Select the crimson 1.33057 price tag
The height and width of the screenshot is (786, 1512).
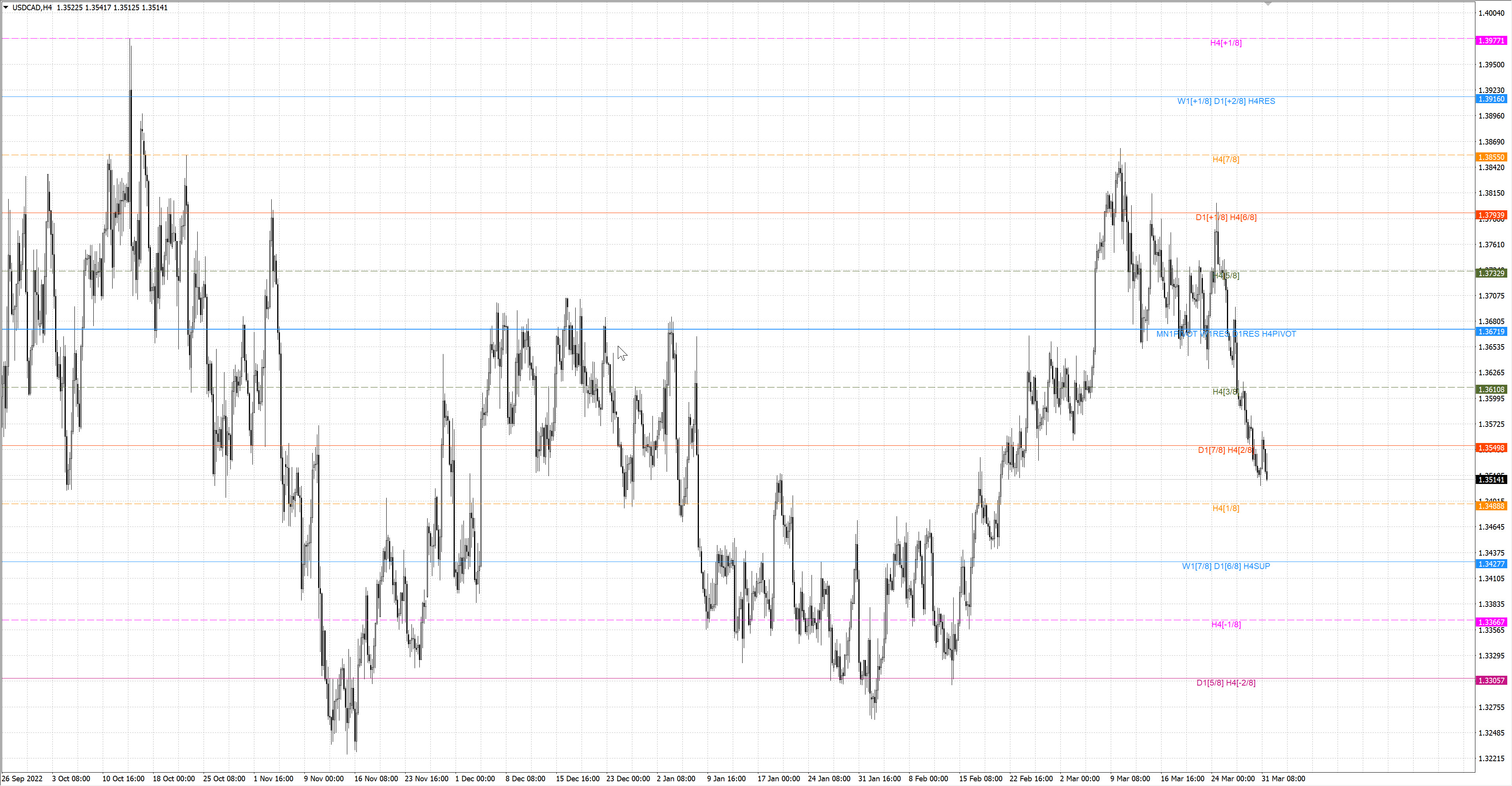pyautogui.click(x=1491, y=680)
